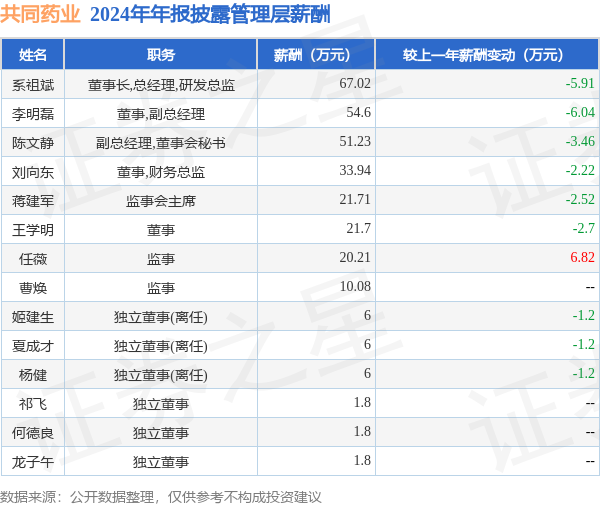Click the name cell 王学明
The height and width of the screenshot is (506, 600).
point(33,230)
